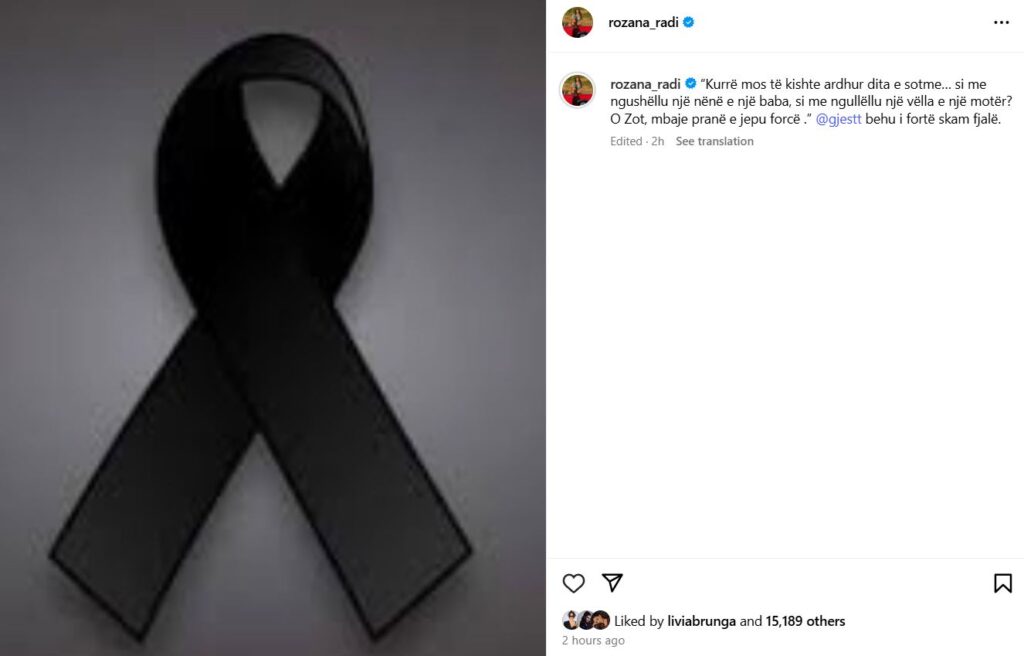Open the rozana_radi username in the header
This screenshot has height=656, width=1024.
(x=643, y=22)
